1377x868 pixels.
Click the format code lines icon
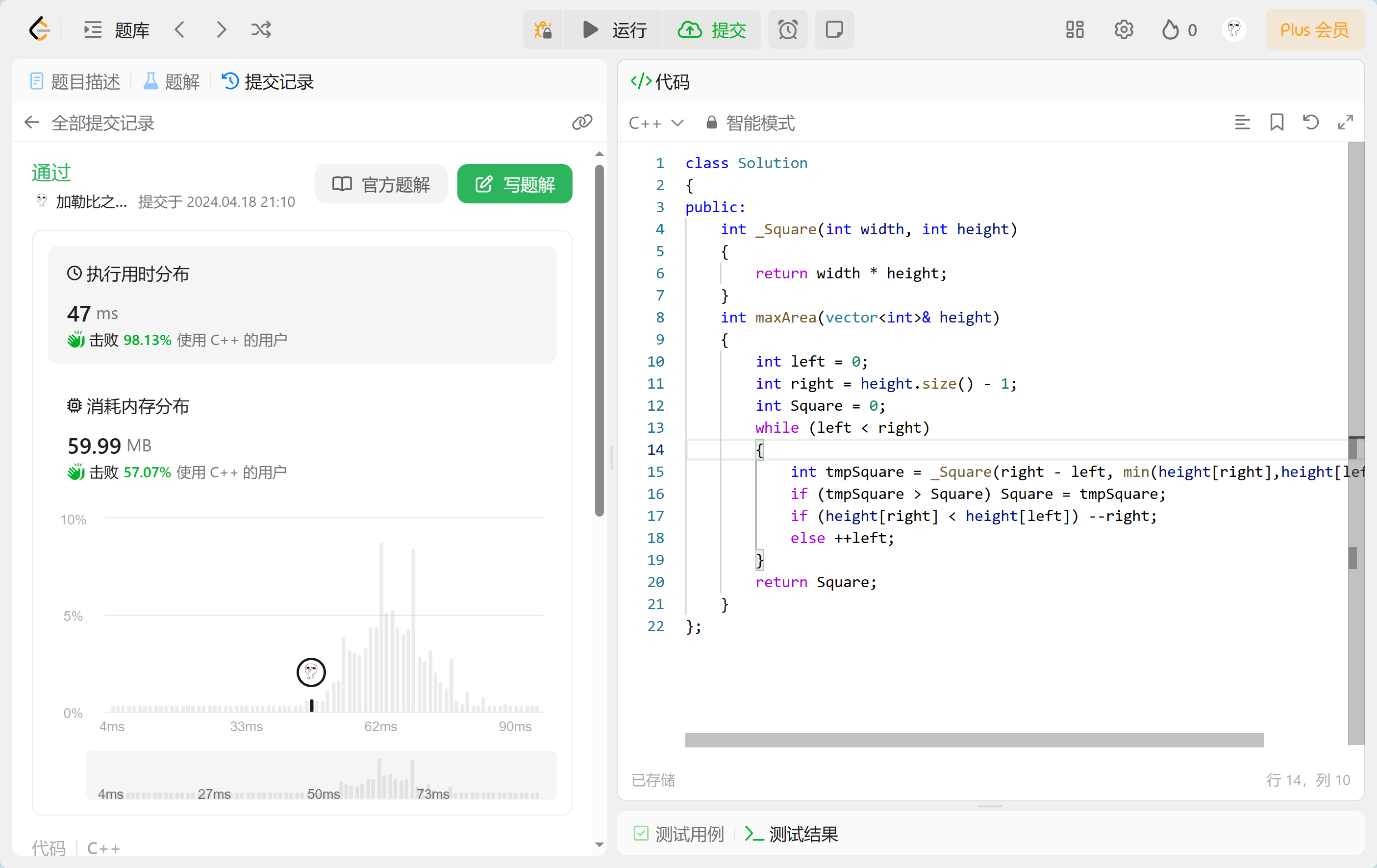1242,123
